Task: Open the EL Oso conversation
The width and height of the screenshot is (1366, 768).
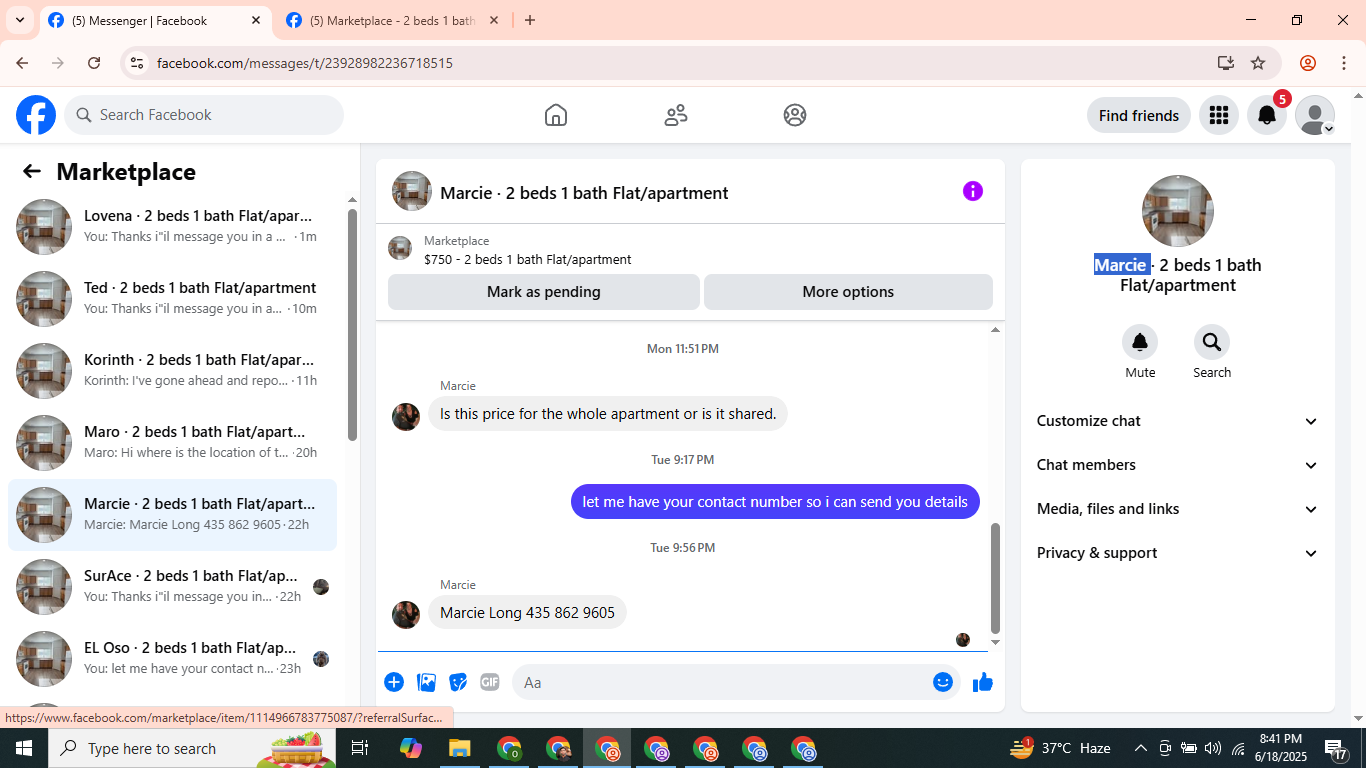Action: tap(173, 659)
